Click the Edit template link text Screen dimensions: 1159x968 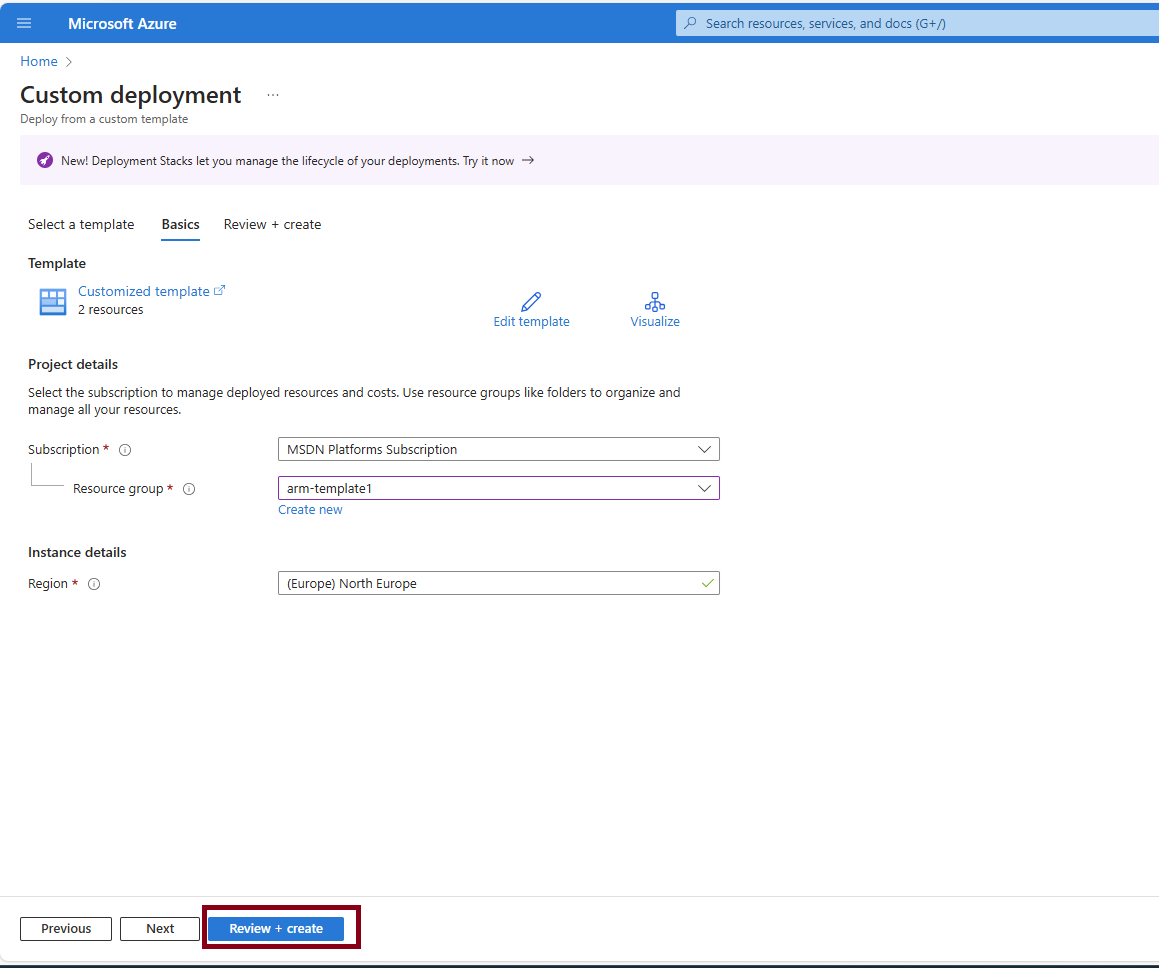[531, 321]
